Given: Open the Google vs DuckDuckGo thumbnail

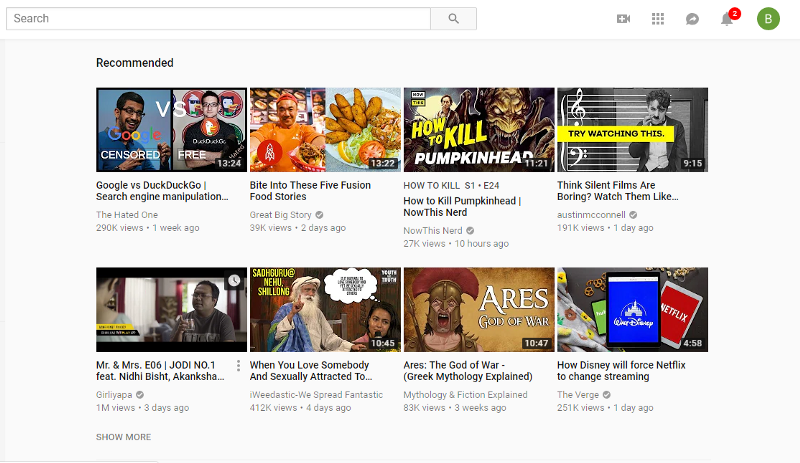Looking at the screenshot, I should click(x=171, y=130).
